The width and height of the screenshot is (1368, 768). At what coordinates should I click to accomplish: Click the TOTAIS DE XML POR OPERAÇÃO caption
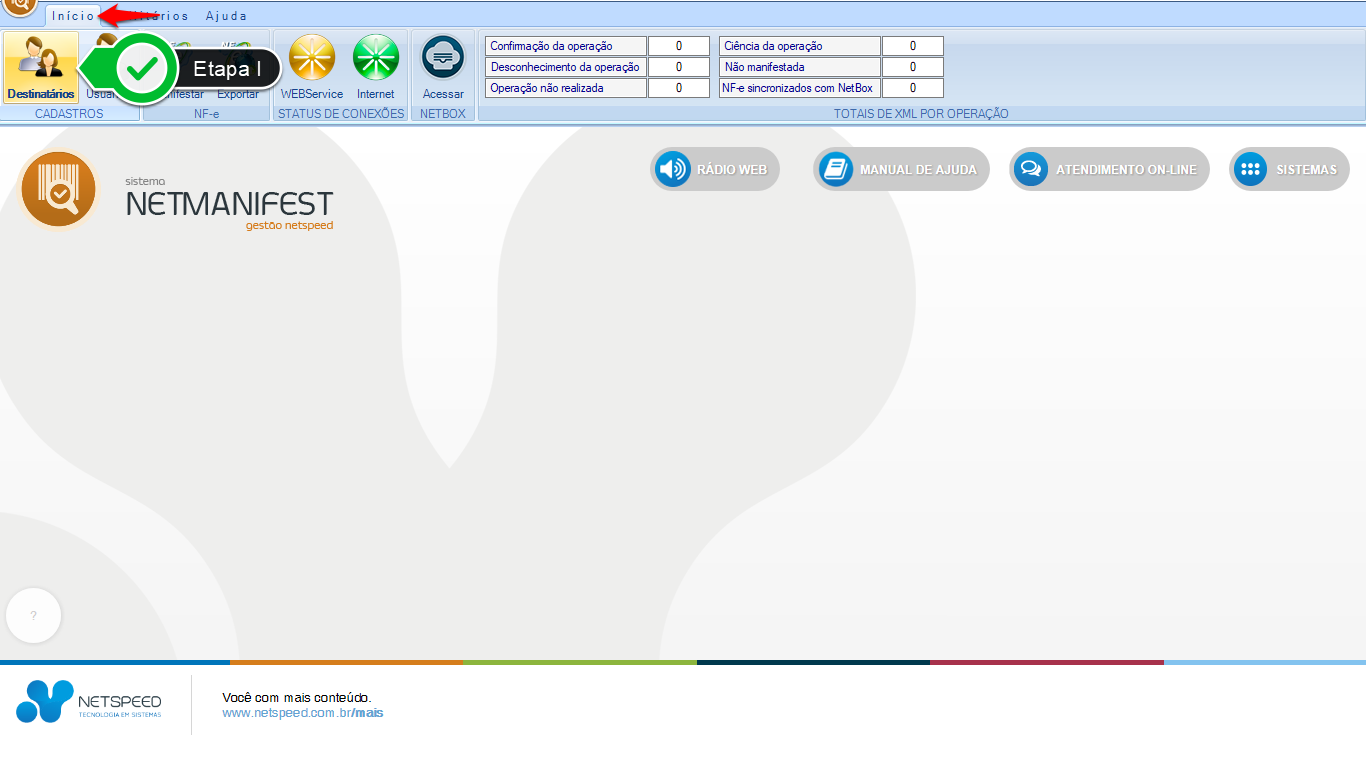point(921,114)
